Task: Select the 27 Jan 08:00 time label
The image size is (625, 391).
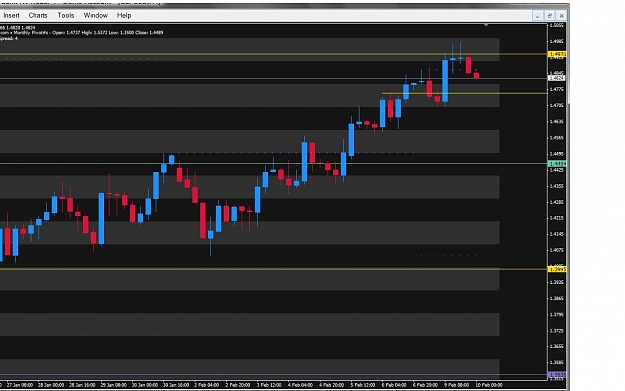Action: click(x=20, y=385)
